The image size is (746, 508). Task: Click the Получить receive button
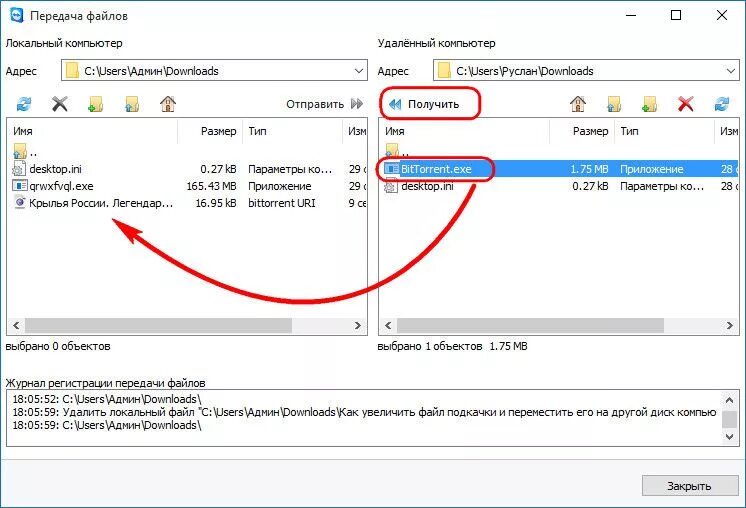(424, 104)
